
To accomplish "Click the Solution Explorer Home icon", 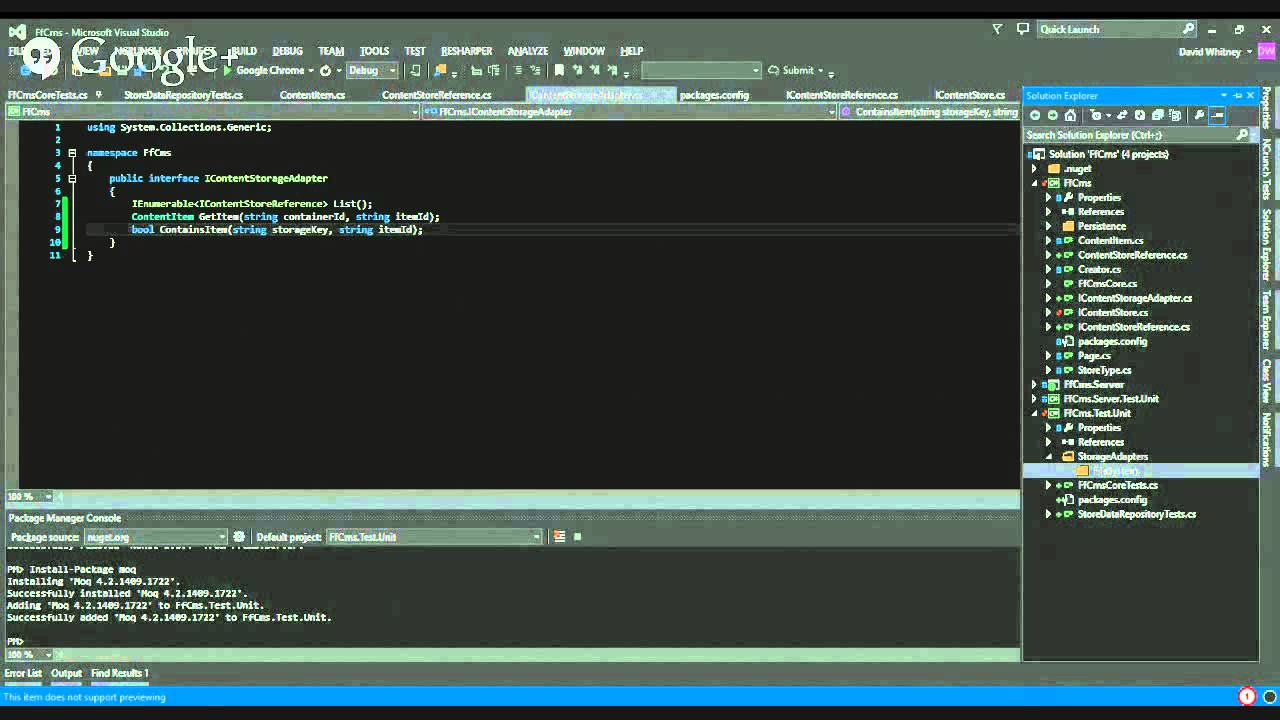I will [x=1070, y=115].
